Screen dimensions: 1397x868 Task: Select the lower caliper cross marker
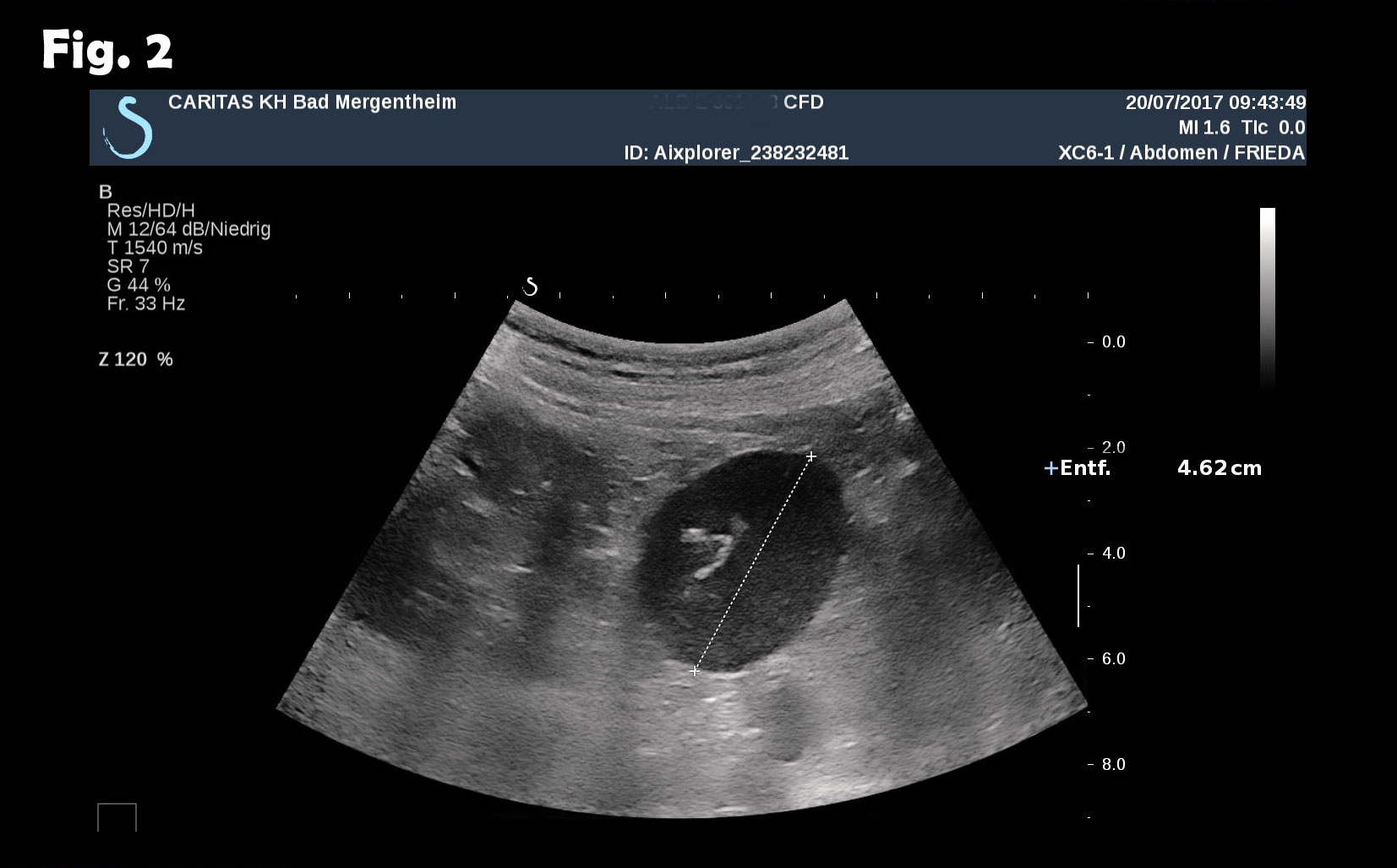pyautogui.click(x=695, y=671)
